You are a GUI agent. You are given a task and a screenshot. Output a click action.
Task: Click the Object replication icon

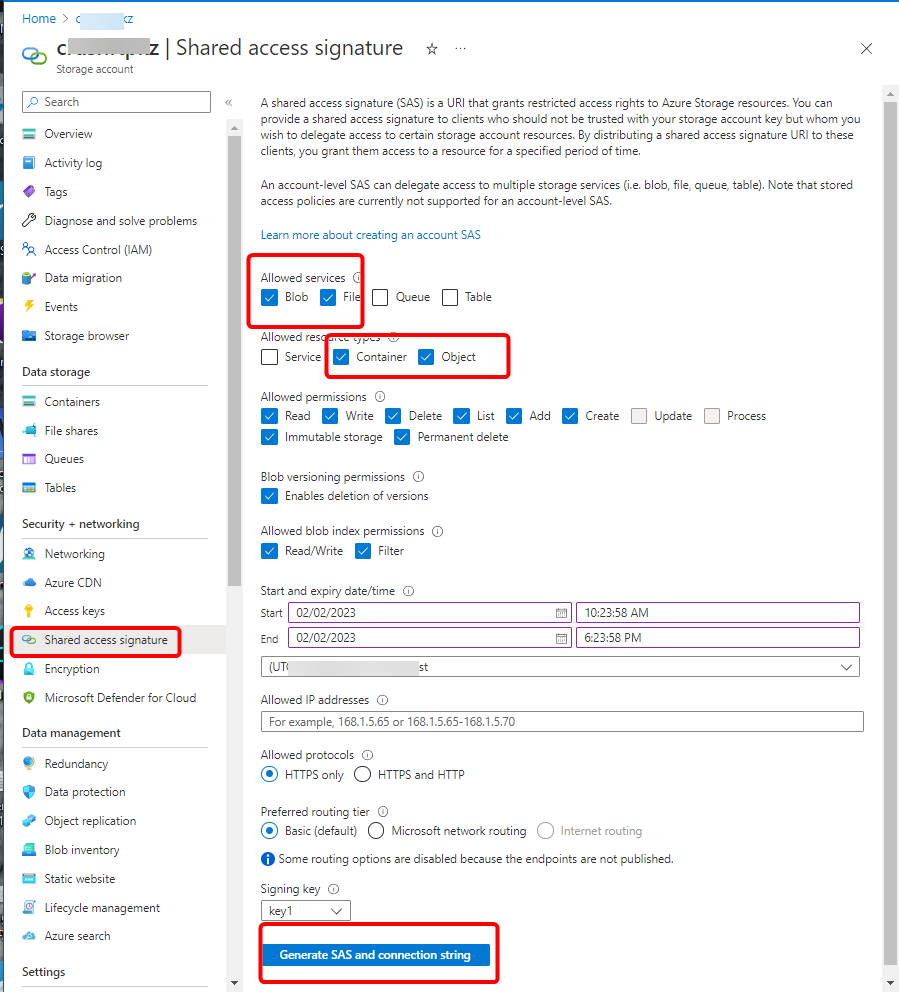(x=29, y=821)
